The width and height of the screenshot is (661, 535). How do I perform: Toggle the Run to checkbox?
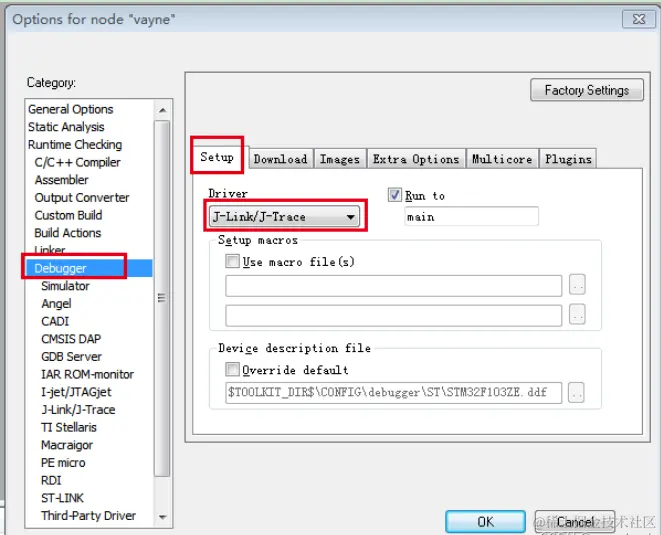click(395, 195)
